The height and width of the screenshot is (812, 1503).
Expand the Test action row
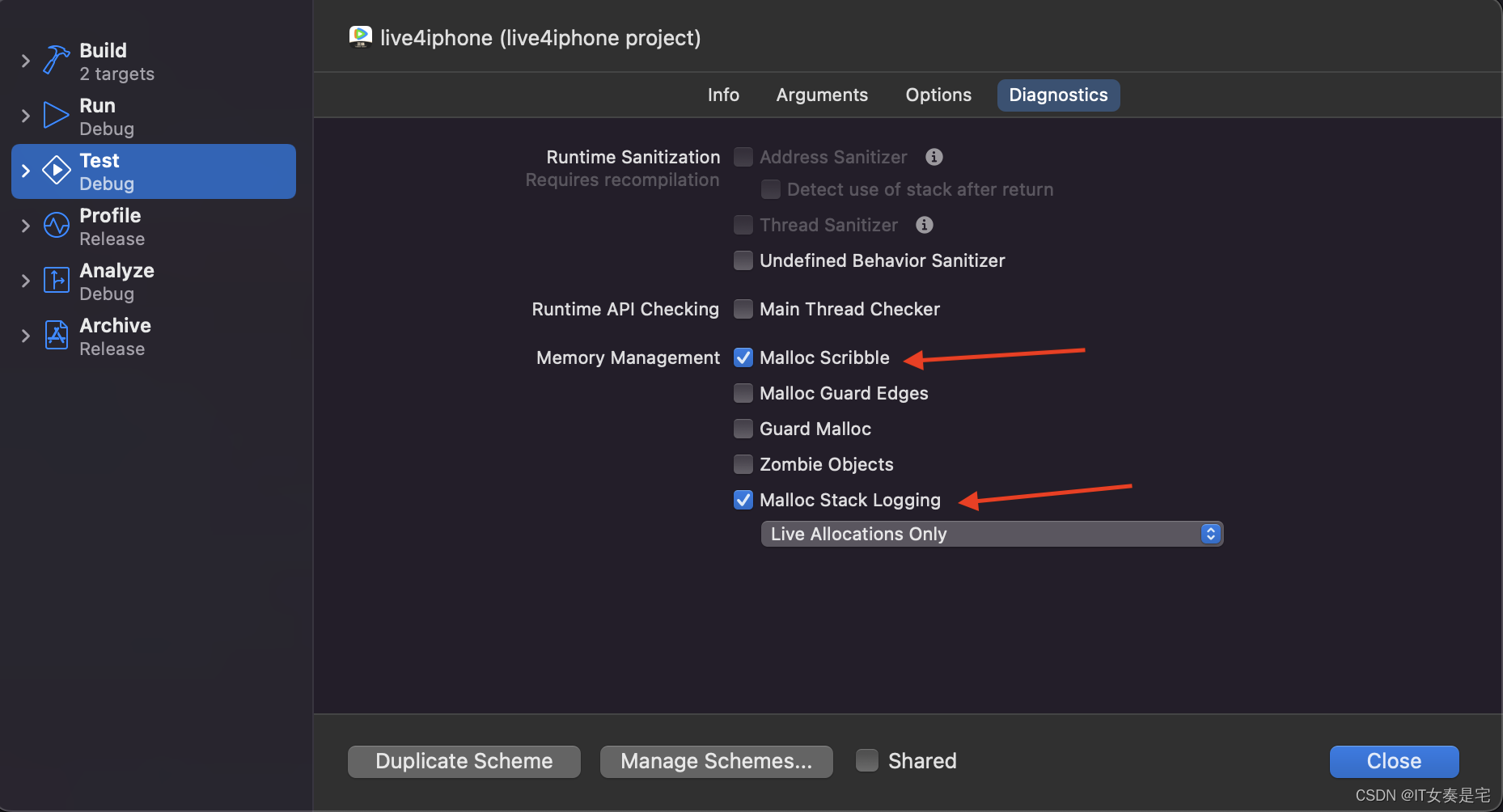click(x=25, y=171)
